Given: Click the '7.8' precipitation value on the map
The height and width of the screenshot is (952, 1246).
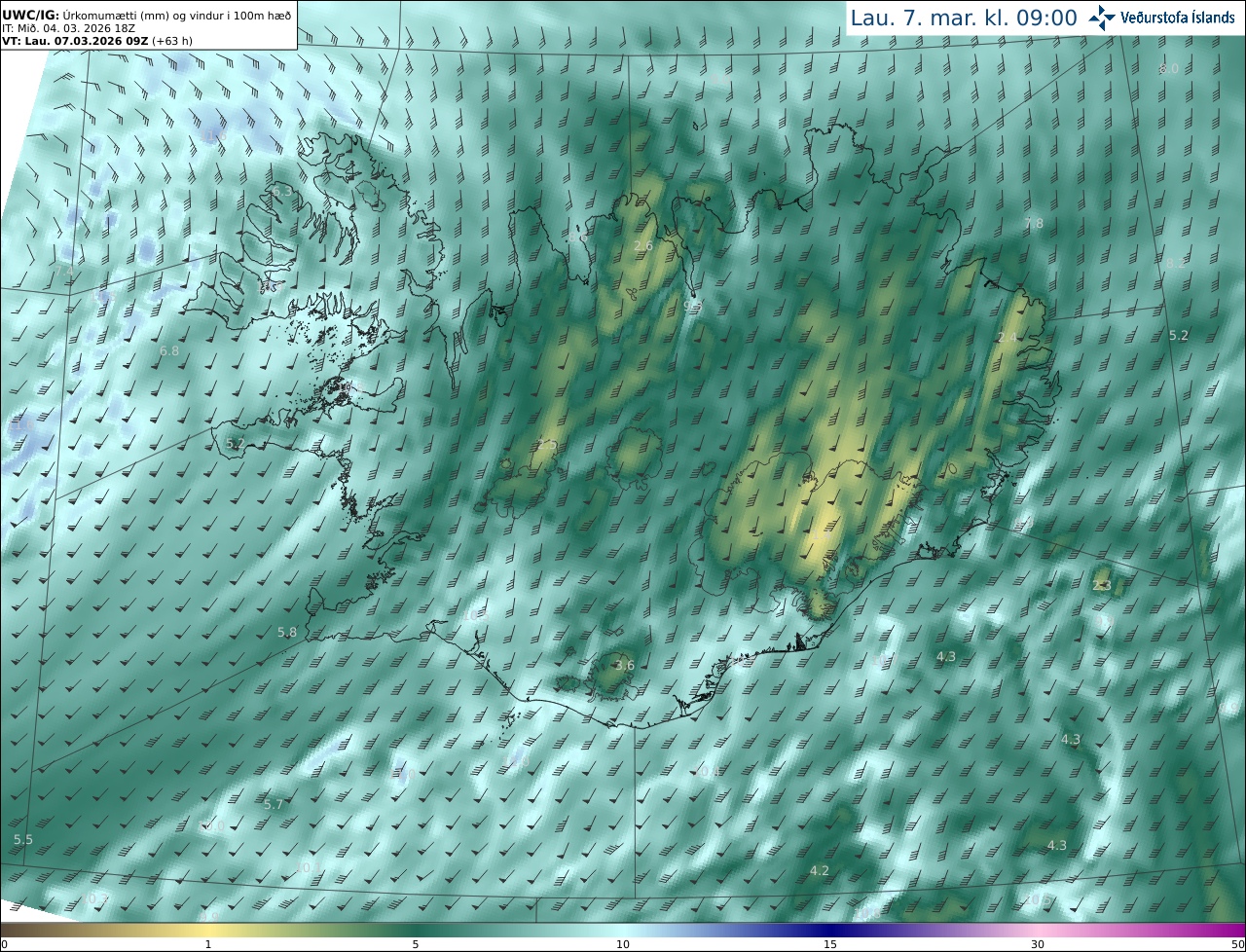Looking at the screenshot, I should click(x=1034, y=223).
